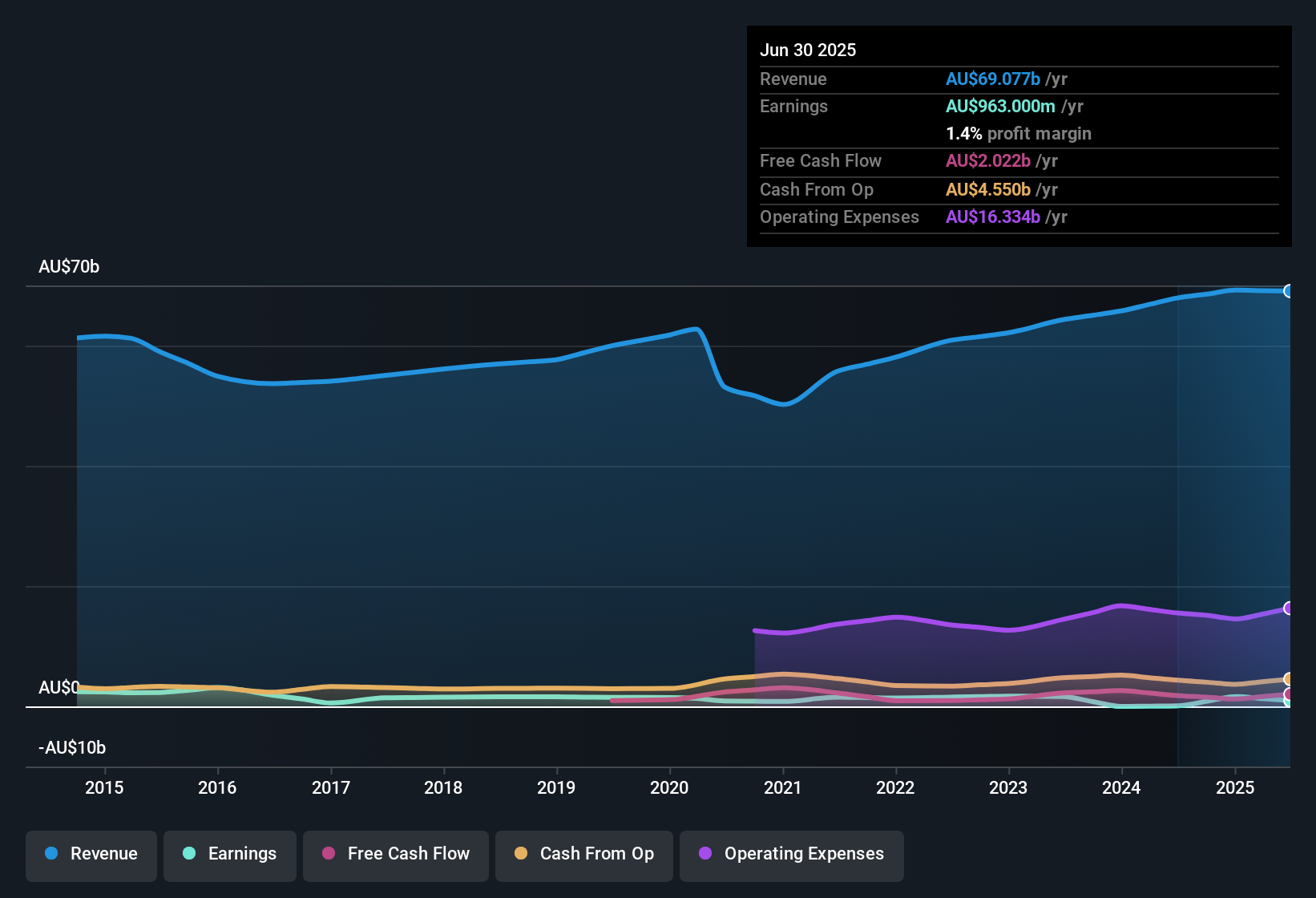Click the 2023 x-axis year label
Screen dimensions: 1316x898
pyautogui.click(x=1008, y=787)
